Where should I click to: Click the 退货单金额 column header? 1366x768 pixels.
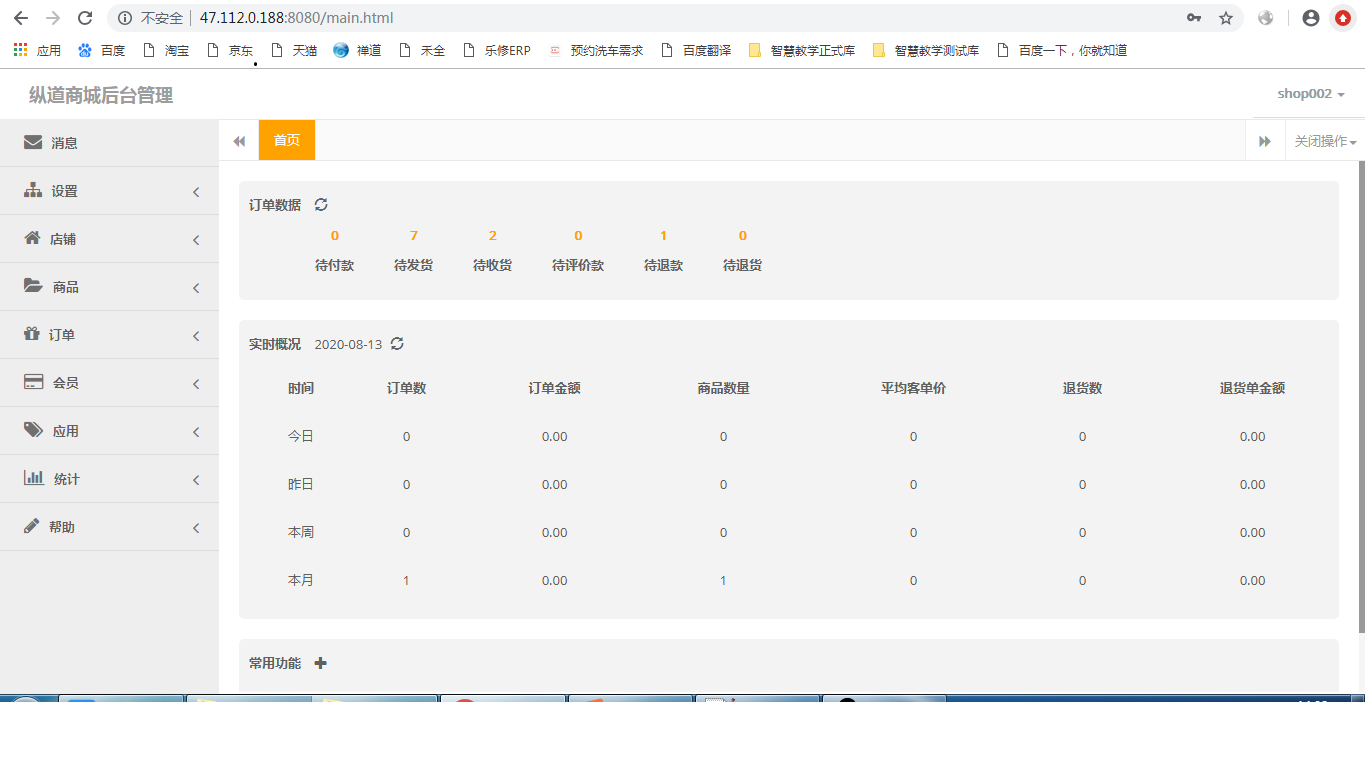pyautogui.click(x=1252, y=388)
